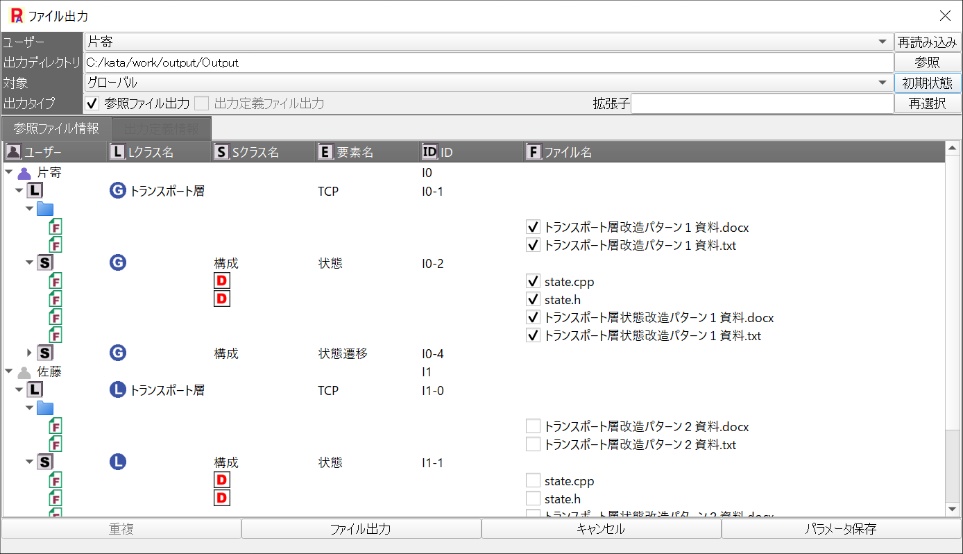Viewport: 963px width, 554px height.
Task: Click the F file icon for トランスポート層改造パターン１資料.docx
Action: [x=56, y=227]
